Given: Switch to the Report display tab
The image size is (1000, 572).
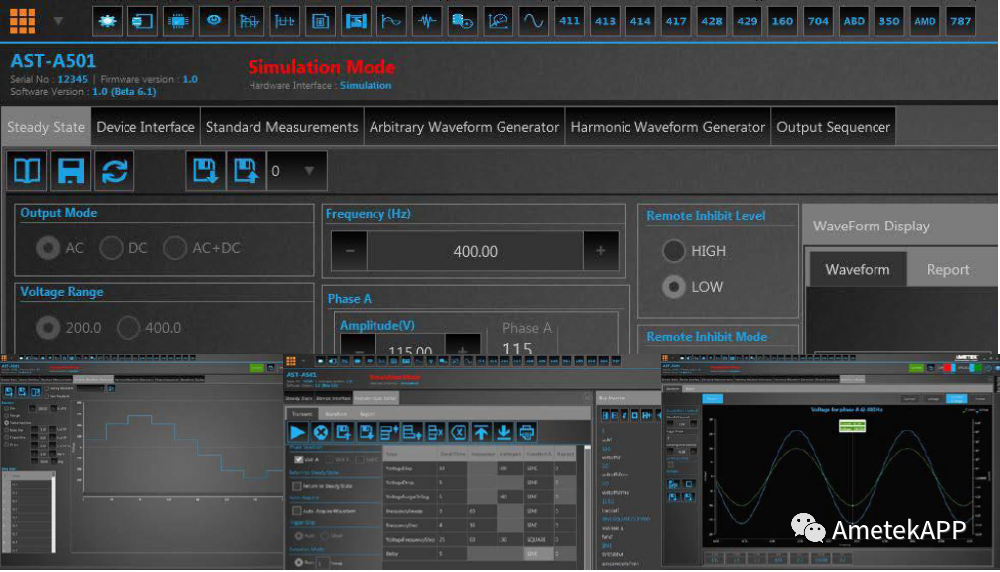Looking at the screenshot, I should click(x=948, y=269).
